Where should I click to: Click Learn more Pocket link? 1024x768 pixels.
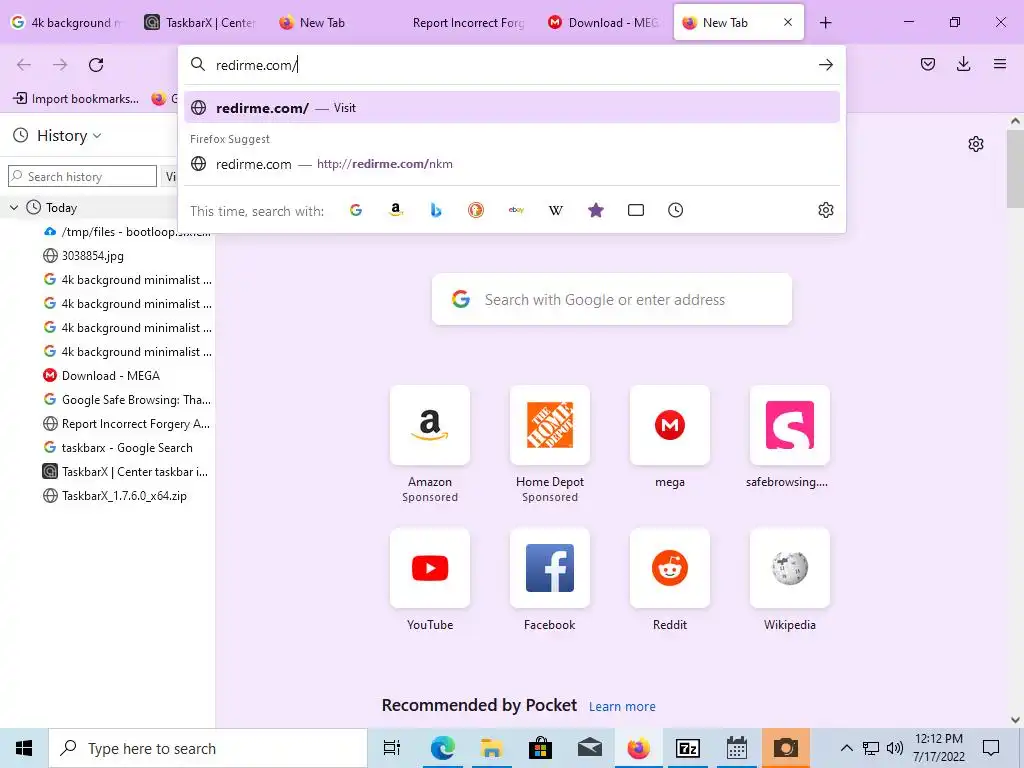(622, 707)
